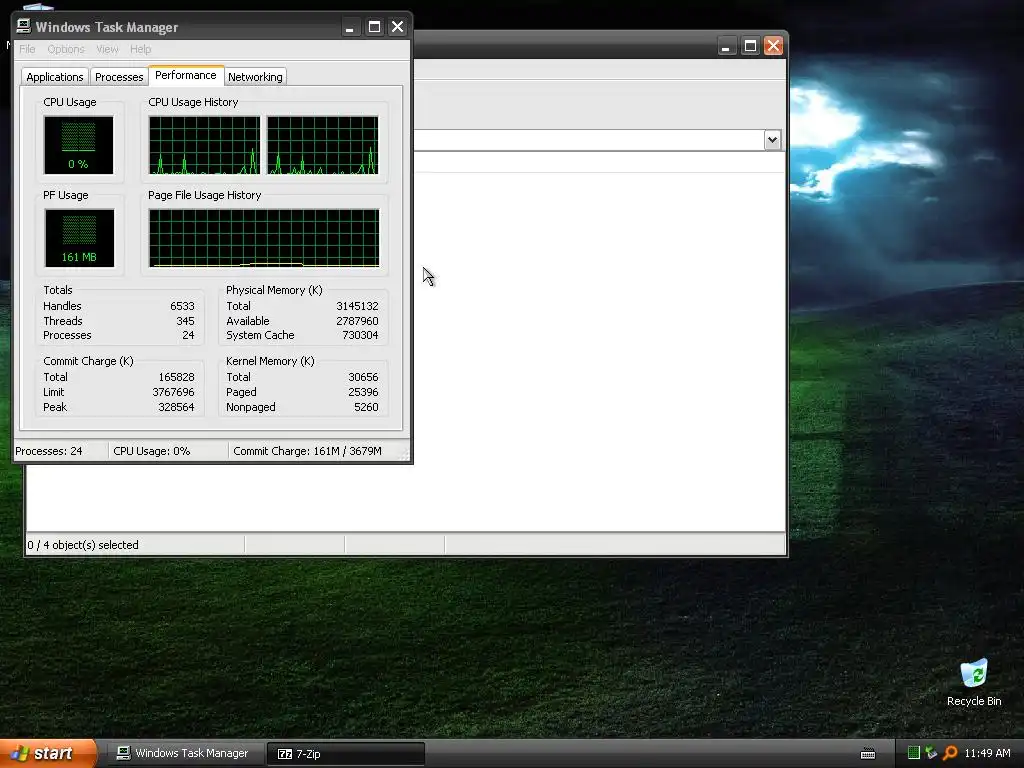Click the Task Manager title bar icon
The height and width of the screenshot is (768, 1024).
24,26
